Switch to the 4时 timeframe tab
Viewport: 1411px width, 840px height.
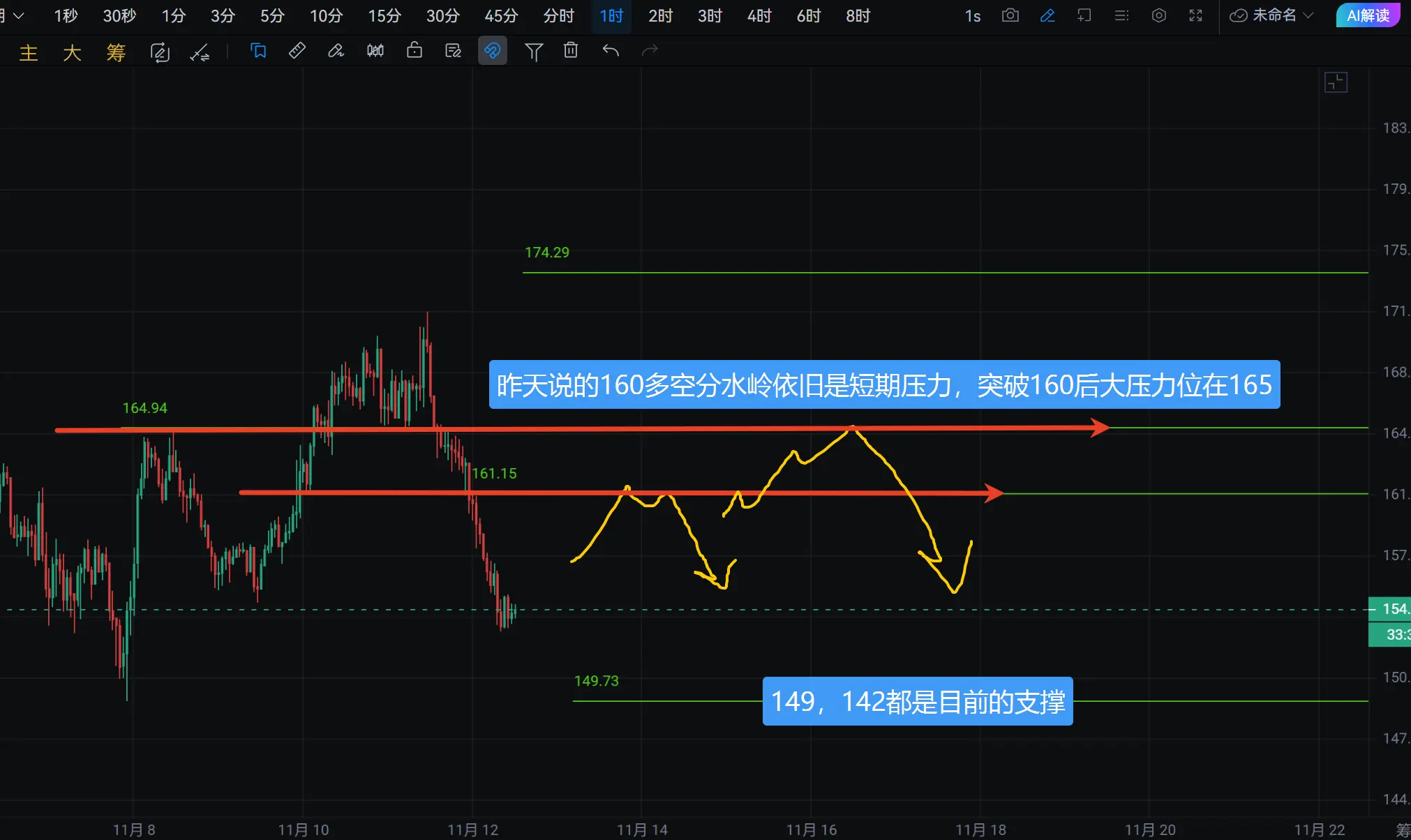(759, 15)
